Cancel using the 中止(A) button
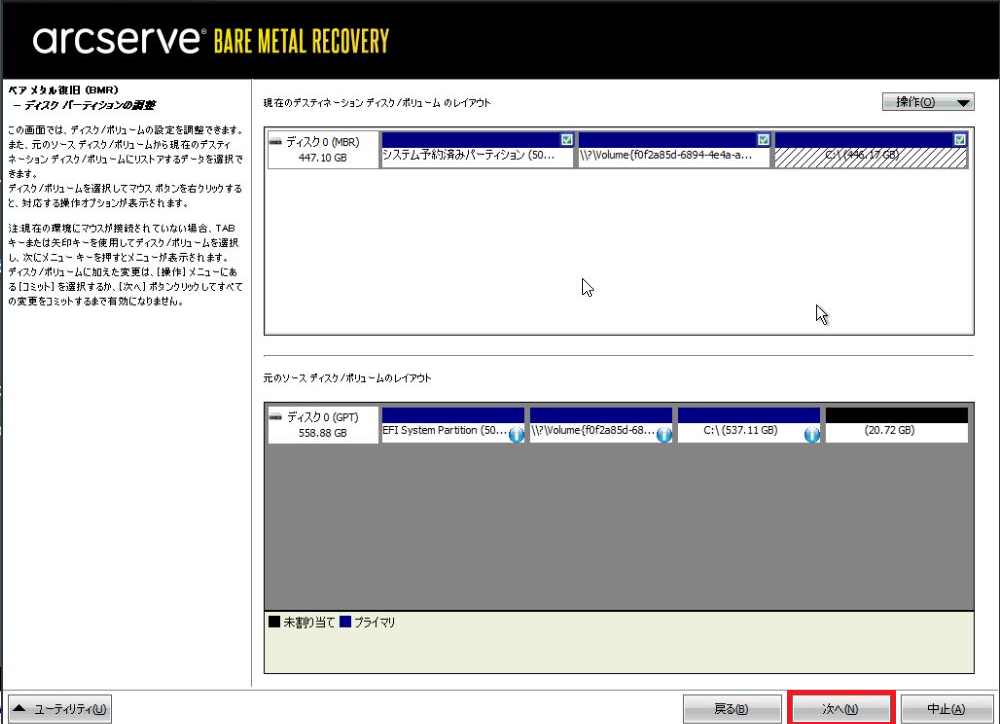 (x=945, y=709)
